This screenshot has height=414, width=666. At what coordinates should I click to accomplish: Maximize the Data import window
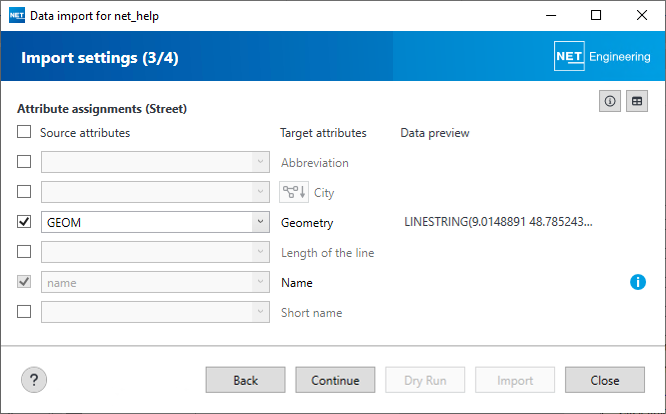(x=596, y=16)
